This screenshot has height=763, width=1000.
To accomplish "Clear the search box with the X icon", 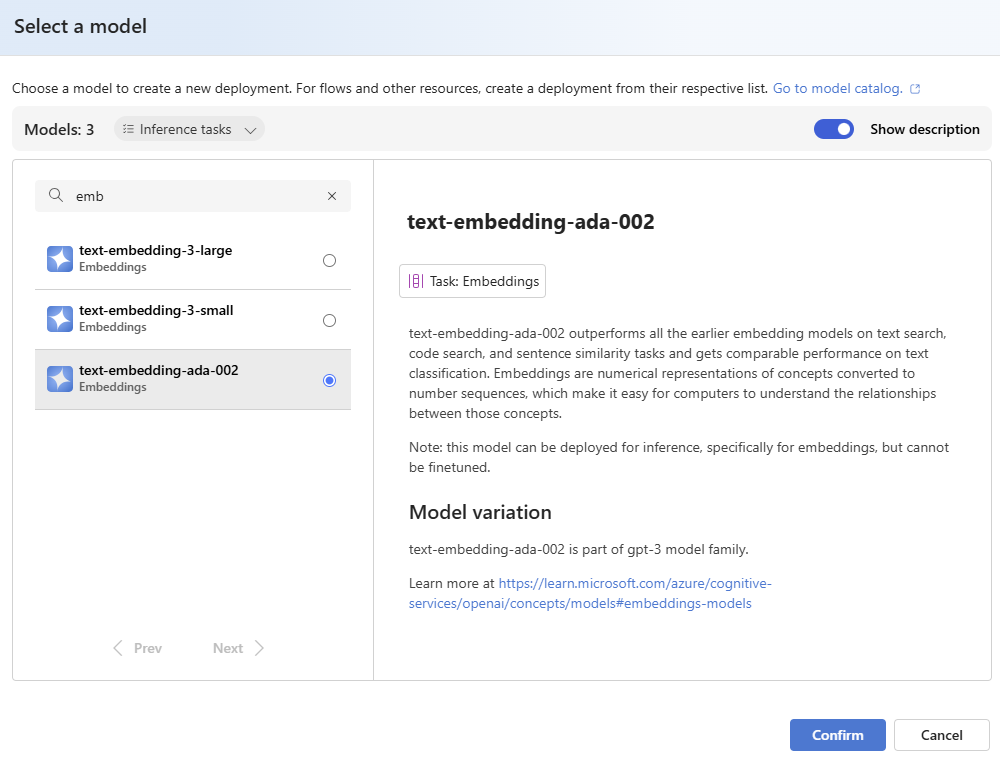I will click(x=332, y=196).
